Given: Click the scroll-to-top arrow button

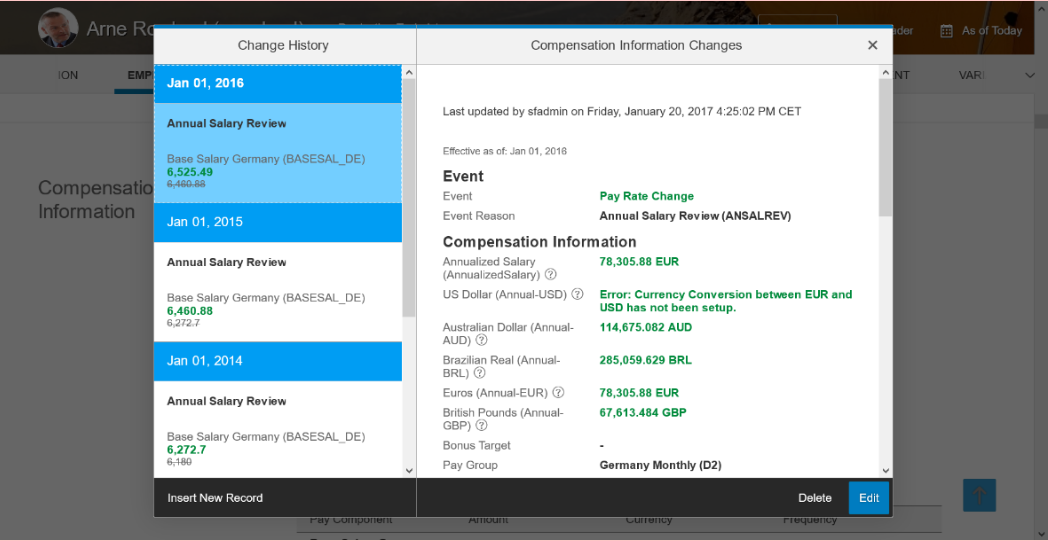Looking at the screenshot, I should click(x=979, y=496).
